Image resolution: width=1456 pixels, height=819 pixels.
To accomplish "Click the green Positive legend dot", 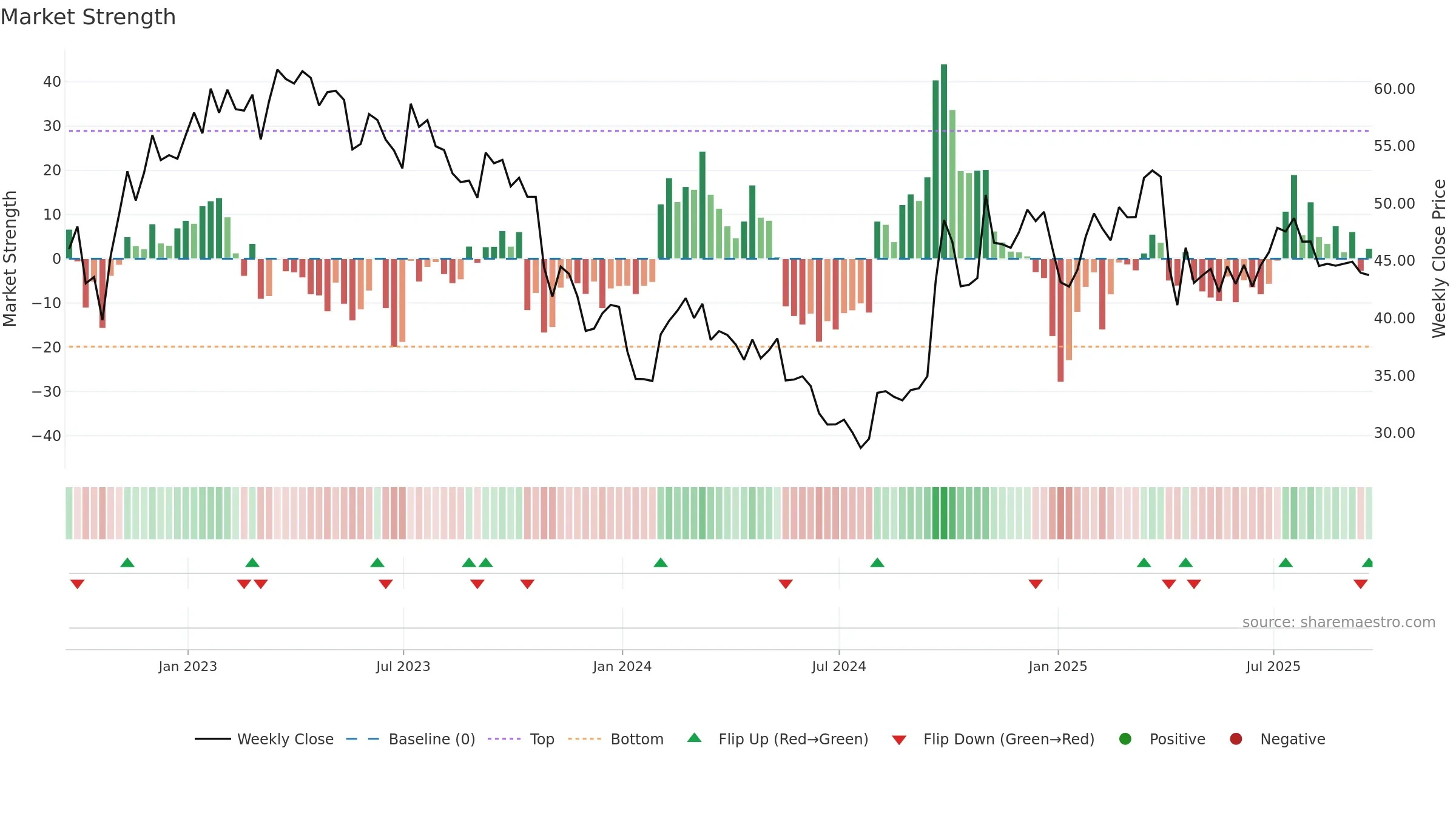I will click(x=1125, y=739).
